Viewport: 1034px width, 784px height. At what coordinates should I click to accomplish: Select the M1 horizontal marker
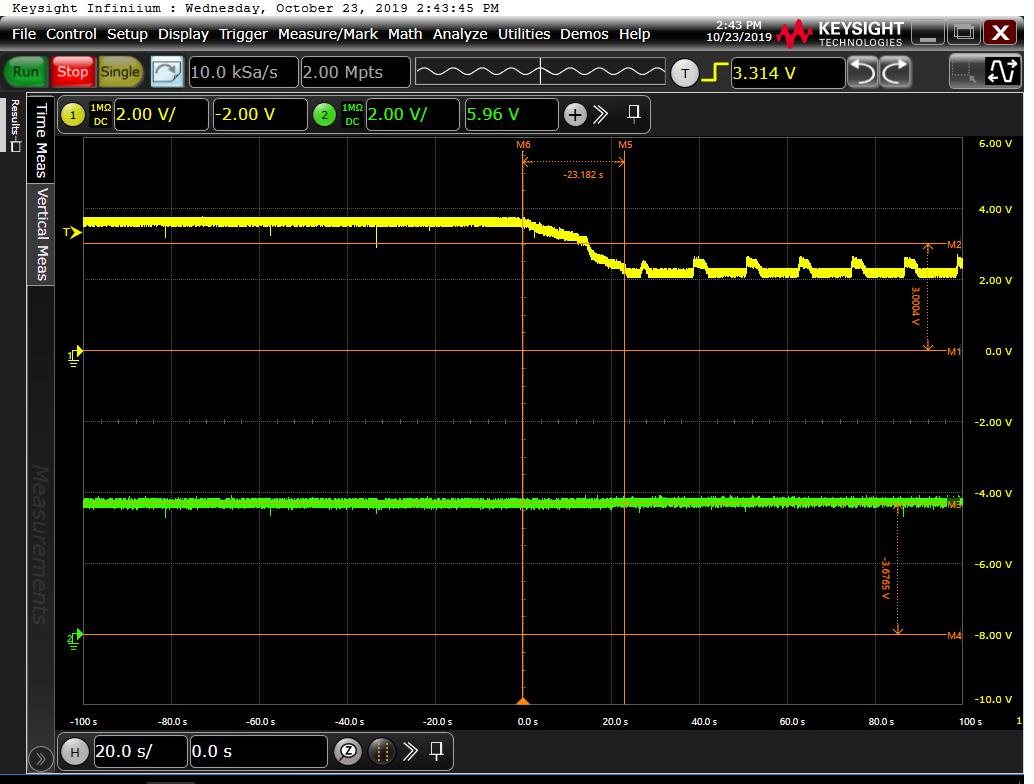tap(954, 351)
